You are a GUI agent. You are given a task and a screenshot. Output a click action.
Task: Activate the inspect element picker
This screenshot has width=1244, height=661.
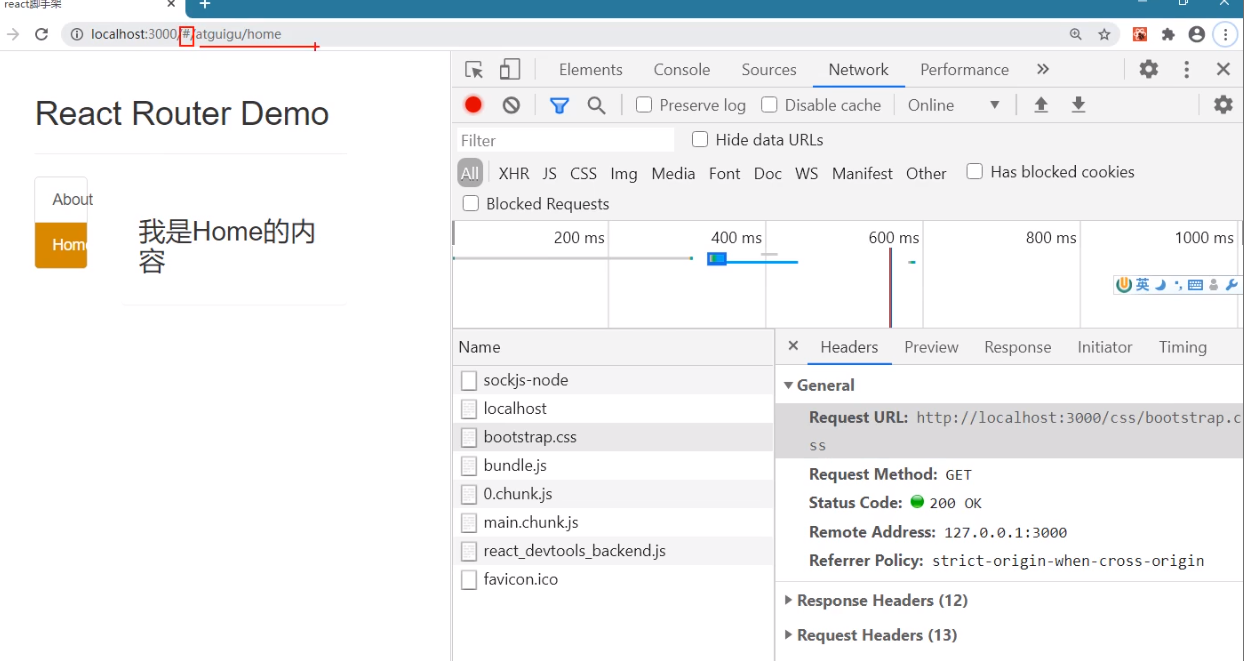tap(474, 69)
